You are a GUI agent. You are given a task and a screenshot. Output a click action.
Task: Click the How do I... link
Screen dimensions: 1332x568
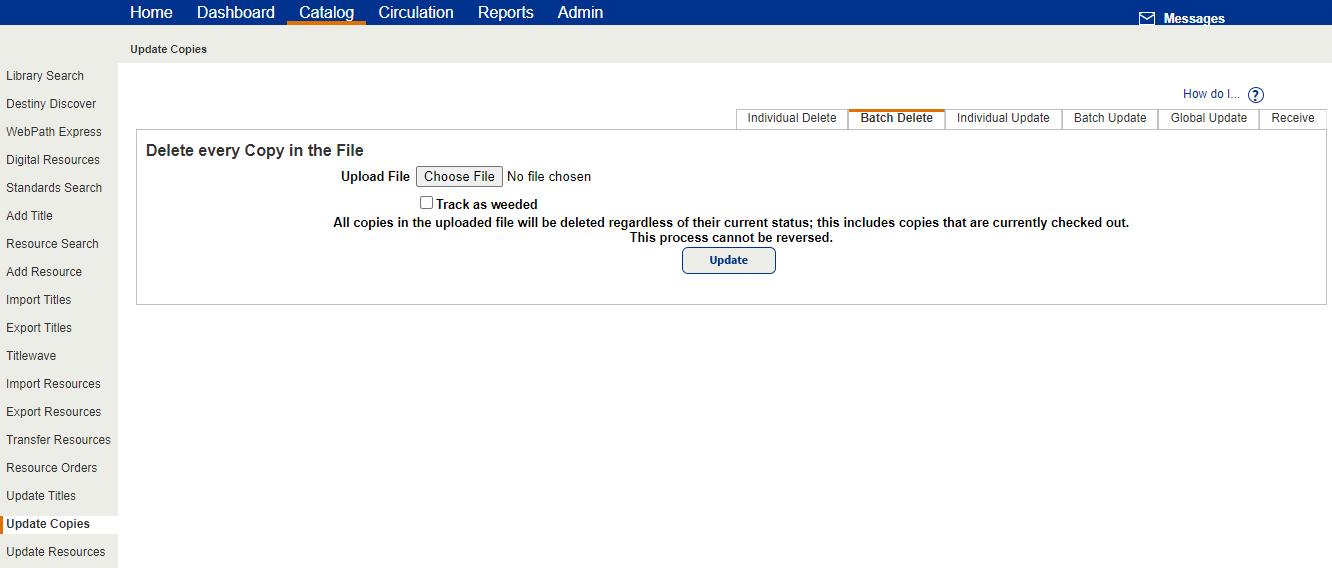pyautogui.click(x=1211, y=94)
